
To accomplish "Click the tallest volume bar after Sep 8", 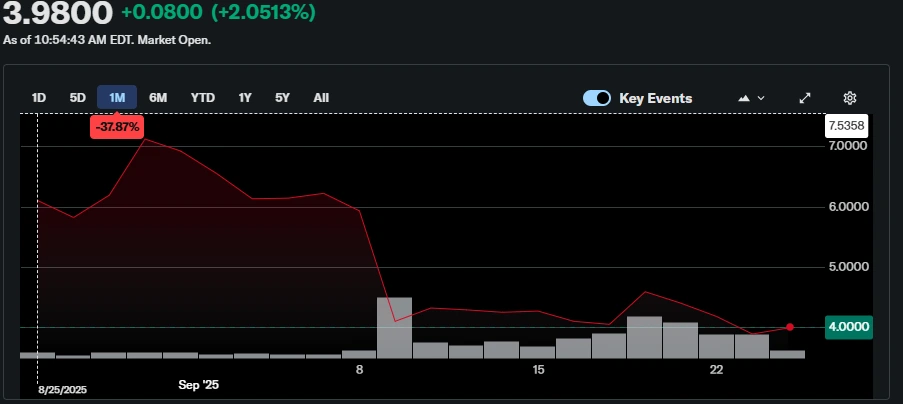I will tap(394, 327).
